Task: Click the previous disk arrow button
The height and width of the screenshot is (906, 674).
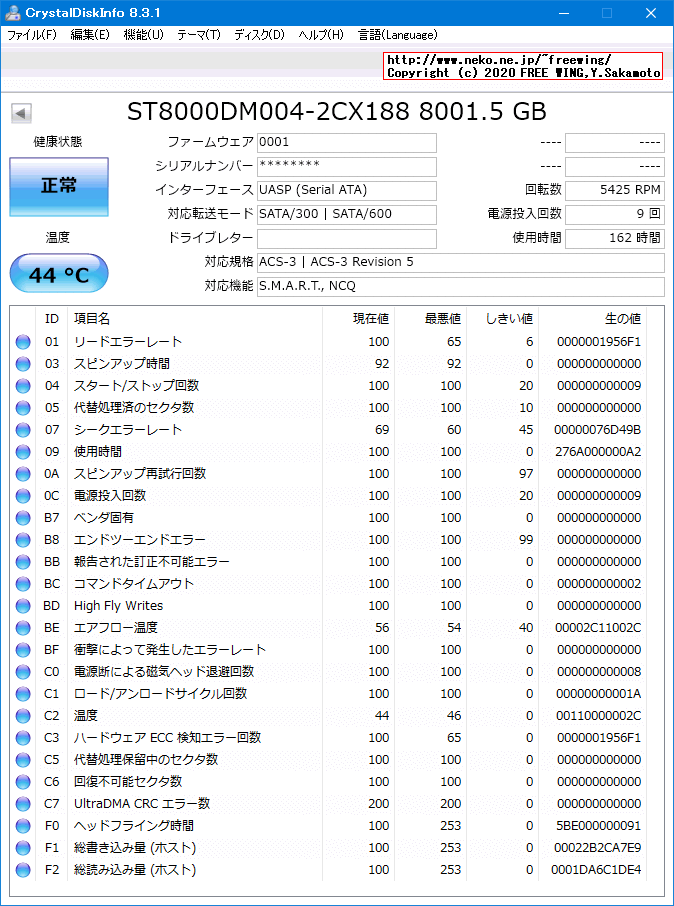Action: point(21,113)
